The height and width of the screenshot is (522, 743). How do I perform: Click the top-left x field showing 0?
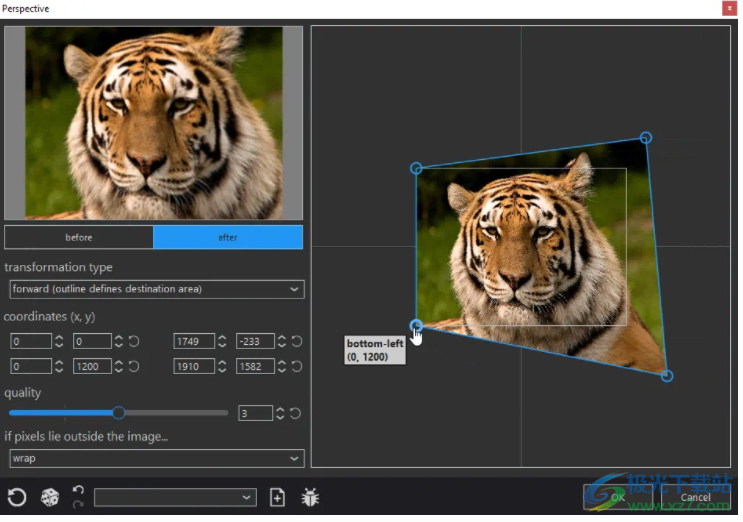coord(31,341)
